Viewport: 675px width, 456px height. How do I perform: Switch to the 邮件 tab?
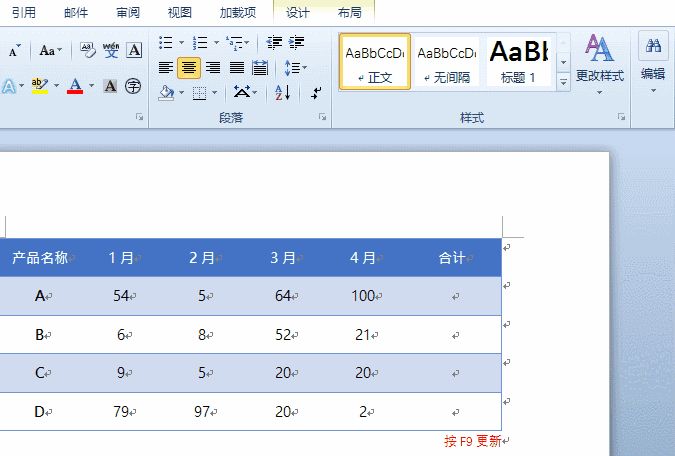coord(76,12)
